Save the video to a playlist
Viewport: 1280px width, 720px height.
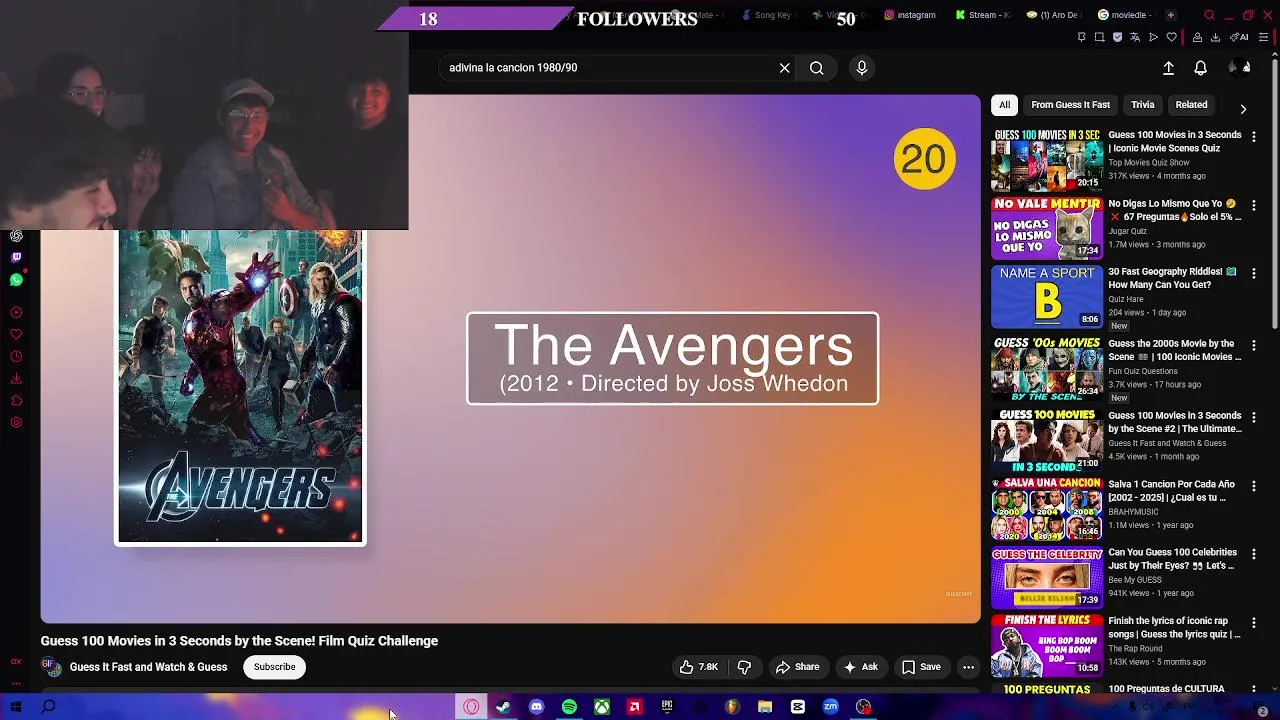tap(921, 667)
